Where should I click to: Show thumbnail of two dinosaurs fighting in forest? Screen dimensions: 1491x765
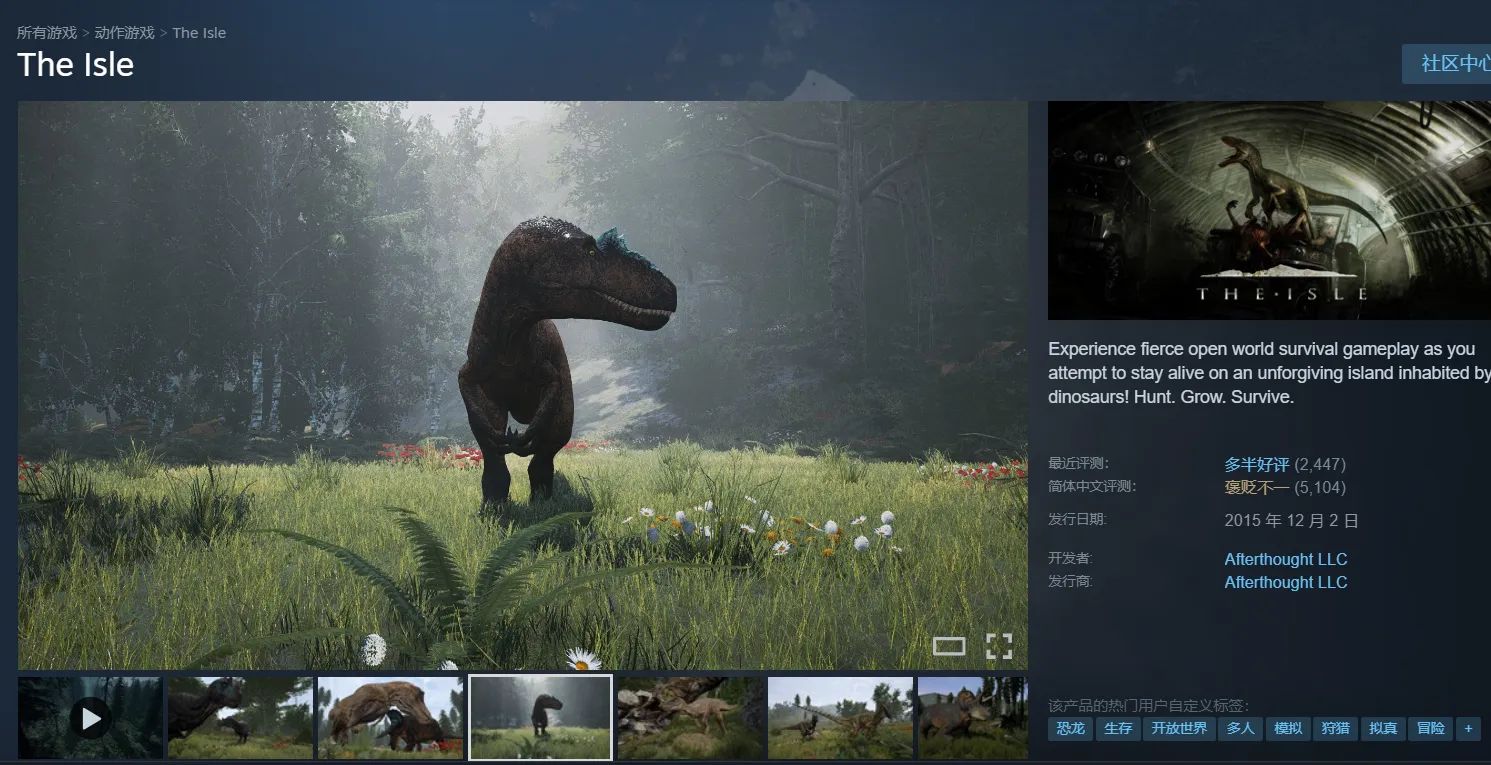240,718
